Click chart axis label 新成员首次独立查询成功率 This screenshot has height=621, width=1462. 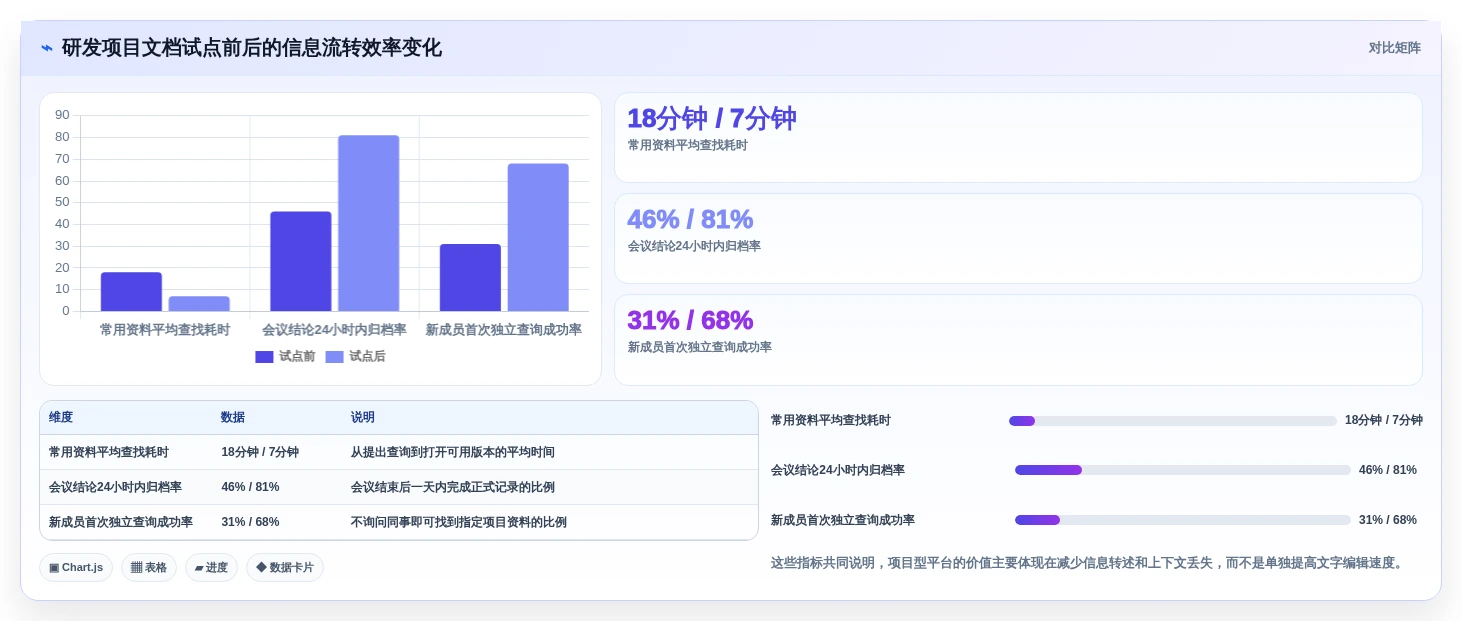(x=504, y=330)
